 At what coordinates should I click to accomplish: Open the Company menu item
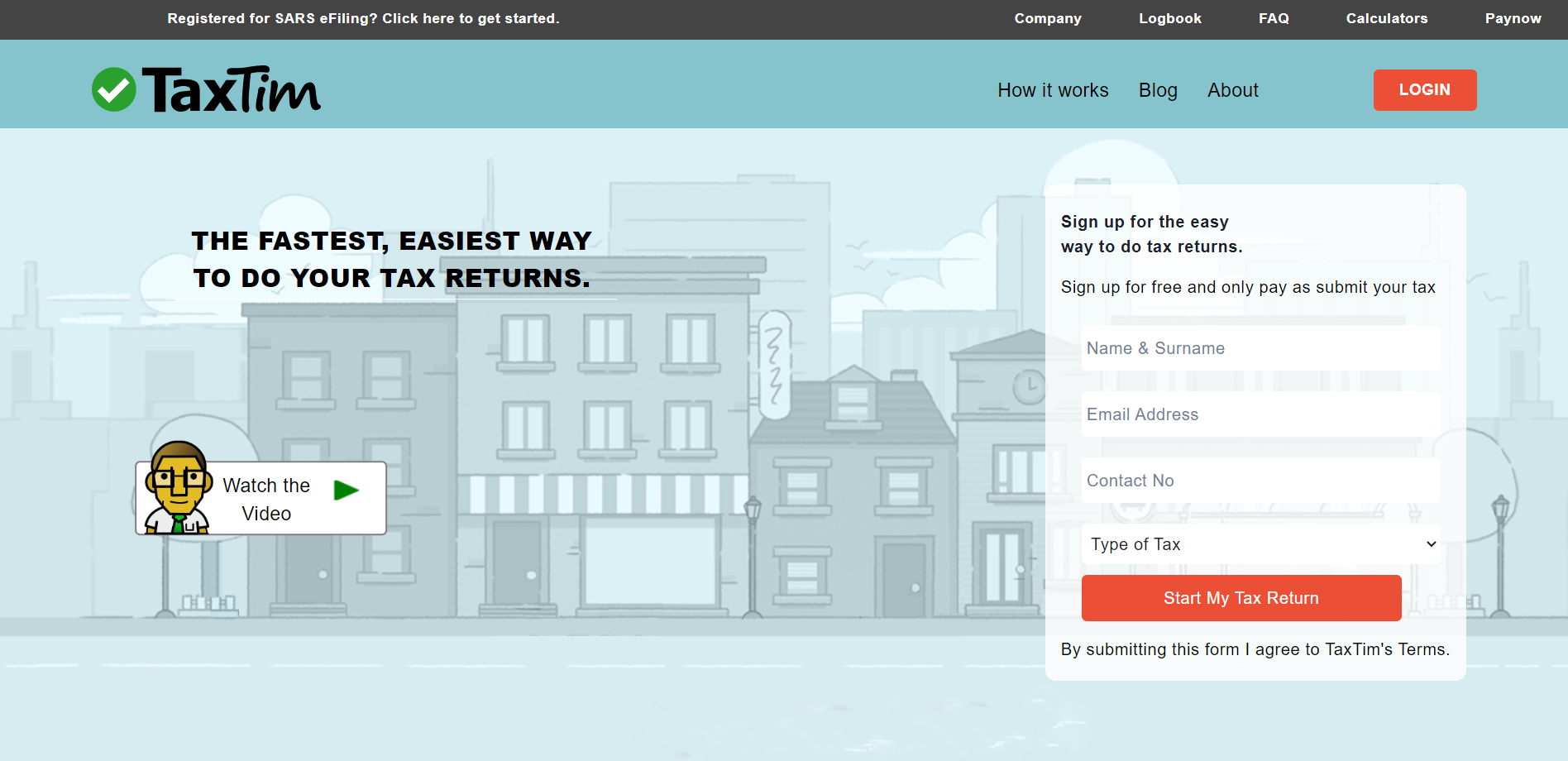(x=1048, y=18)
